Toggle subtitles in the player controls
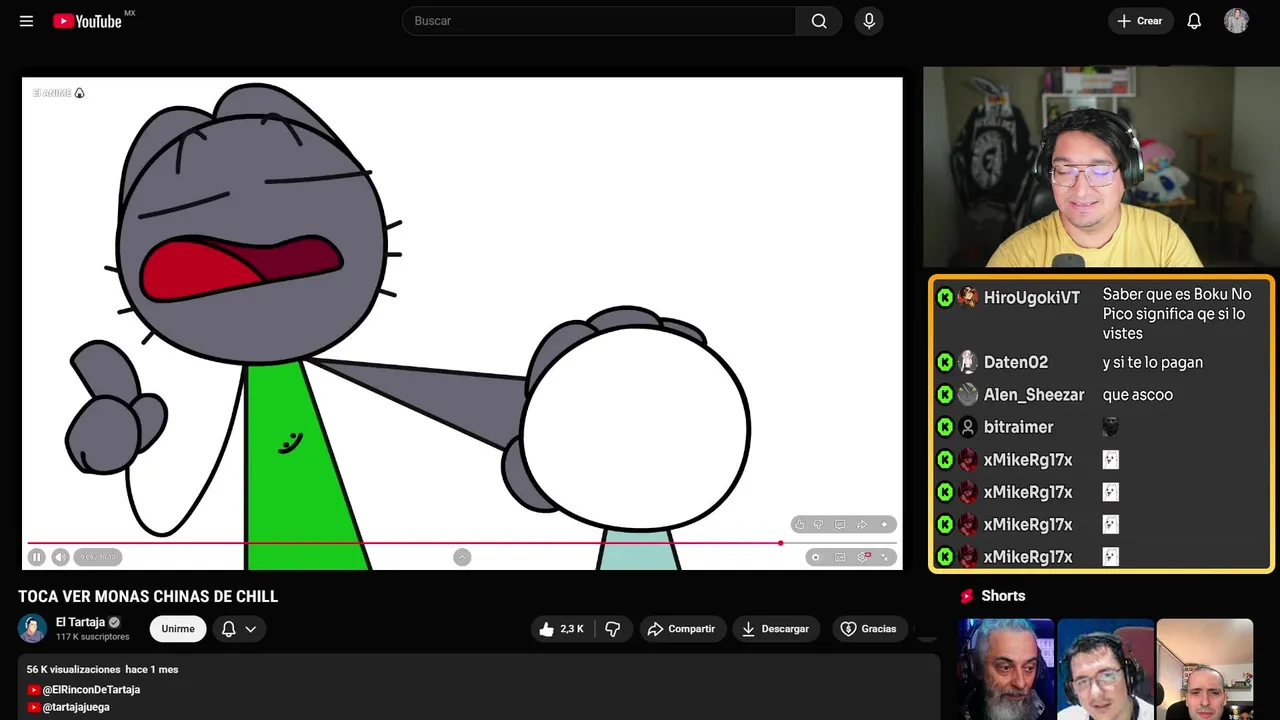This screenshot has width=1280, height=720. coord(840,557)
